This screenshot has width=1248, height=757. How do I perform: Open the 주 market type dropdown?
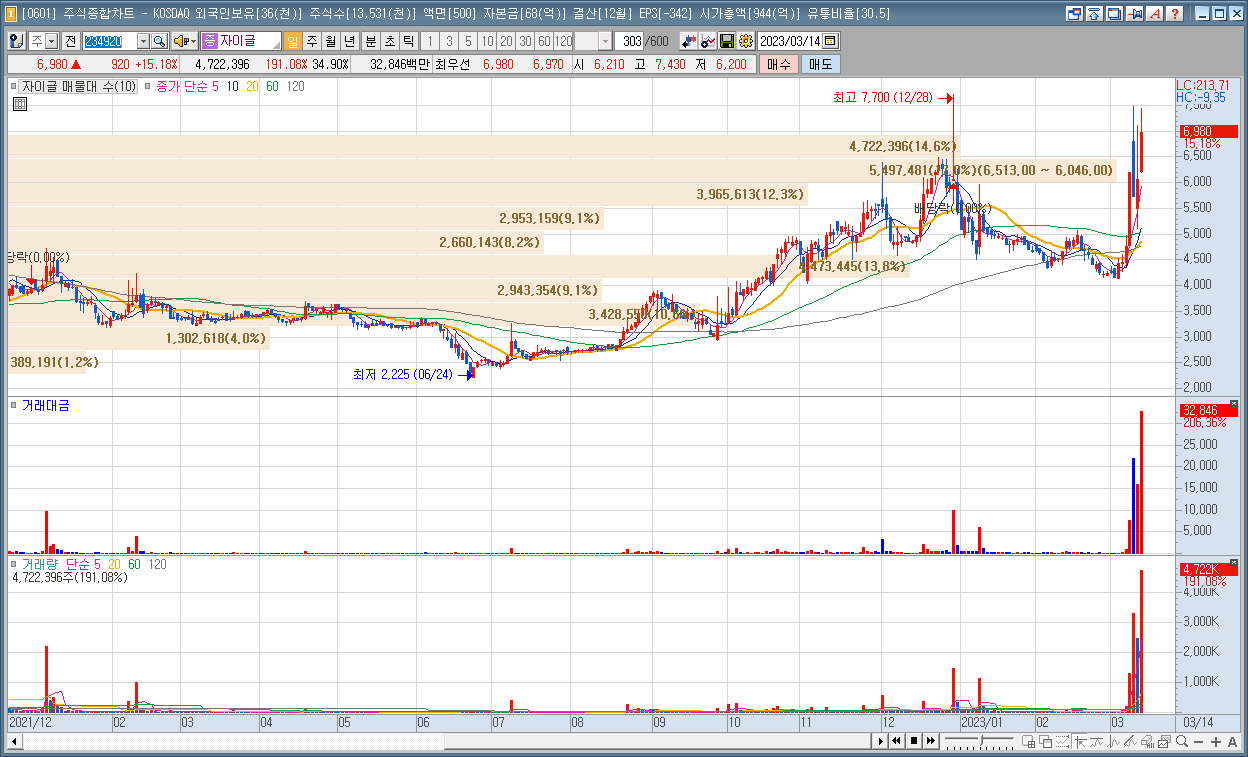click(x=51, y=41)
